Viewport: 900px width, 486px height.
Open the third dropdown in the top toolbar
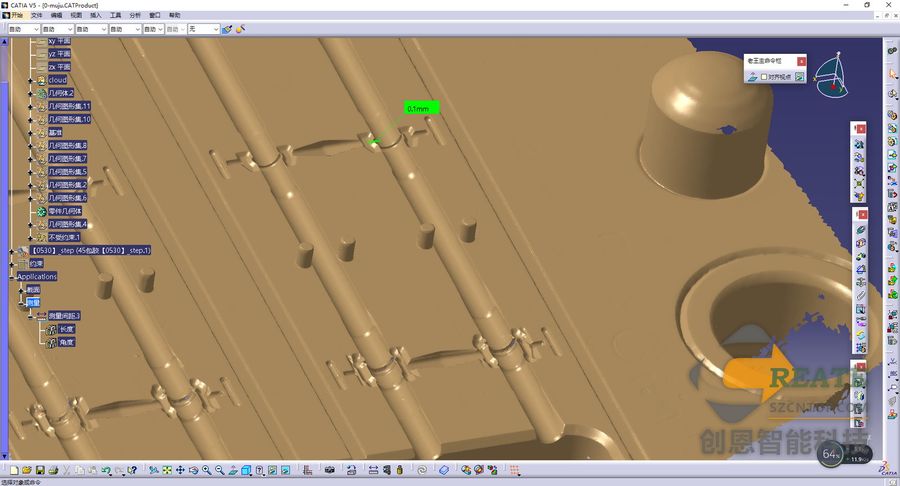coord(92,29)
